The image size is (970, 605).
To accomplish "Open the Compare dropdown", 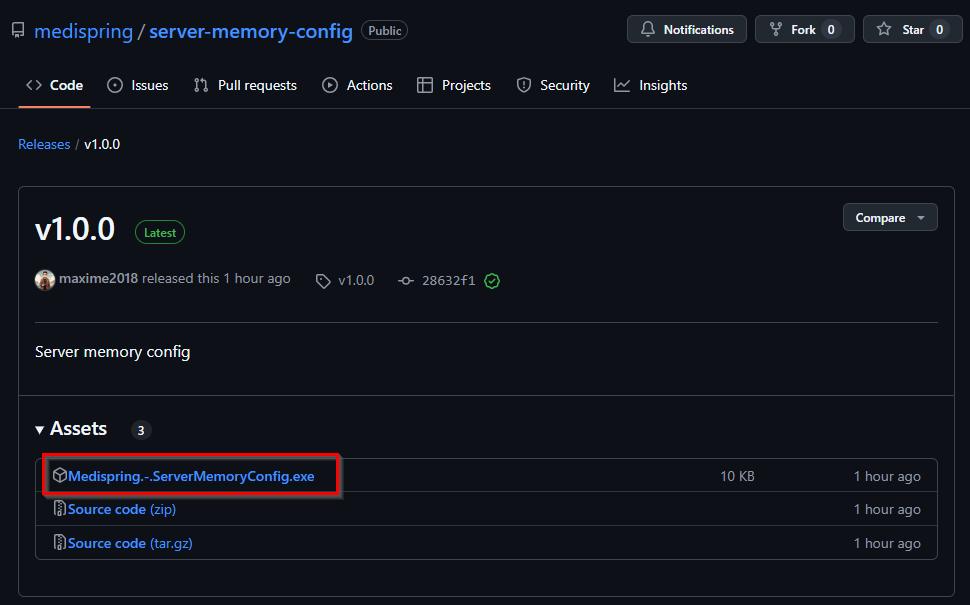I will [x=890, y=218].
